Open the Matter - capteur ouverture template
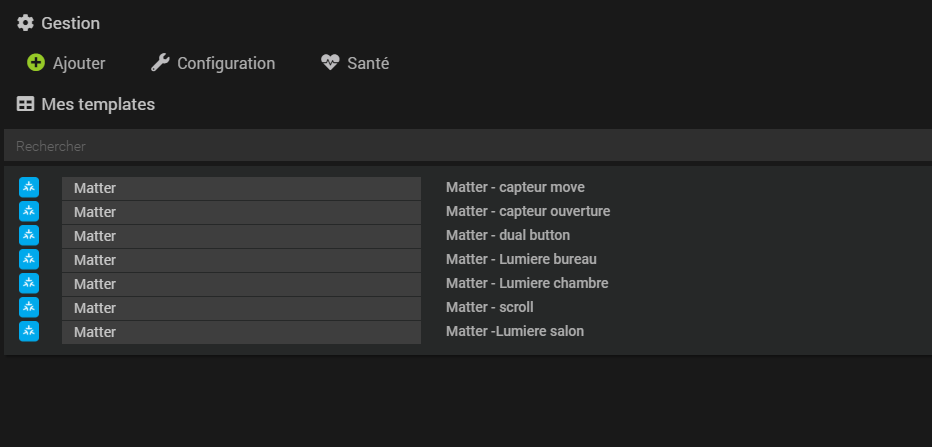Viewport: 932px width, 447px height. [x=527, y=211]
